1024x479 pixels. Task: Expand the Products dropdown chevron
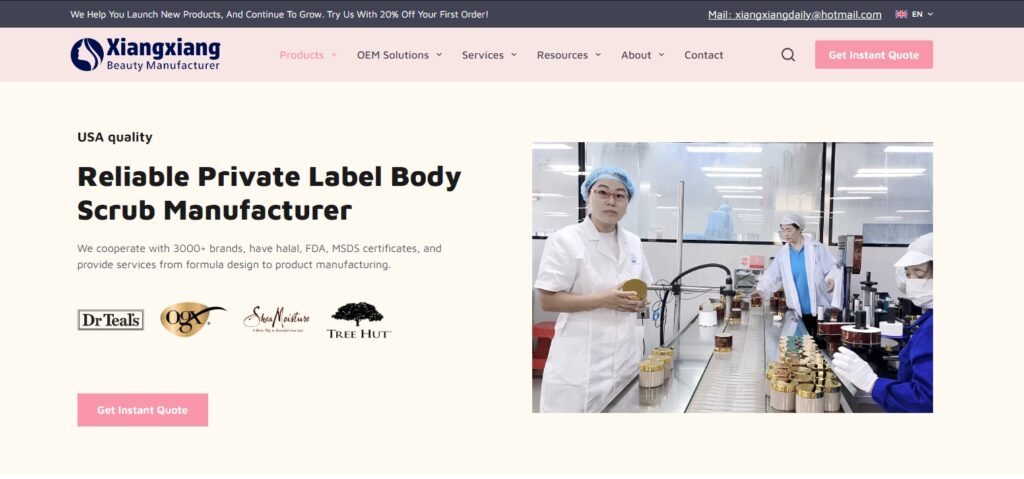pyautogui.click(x=334, y=55)
